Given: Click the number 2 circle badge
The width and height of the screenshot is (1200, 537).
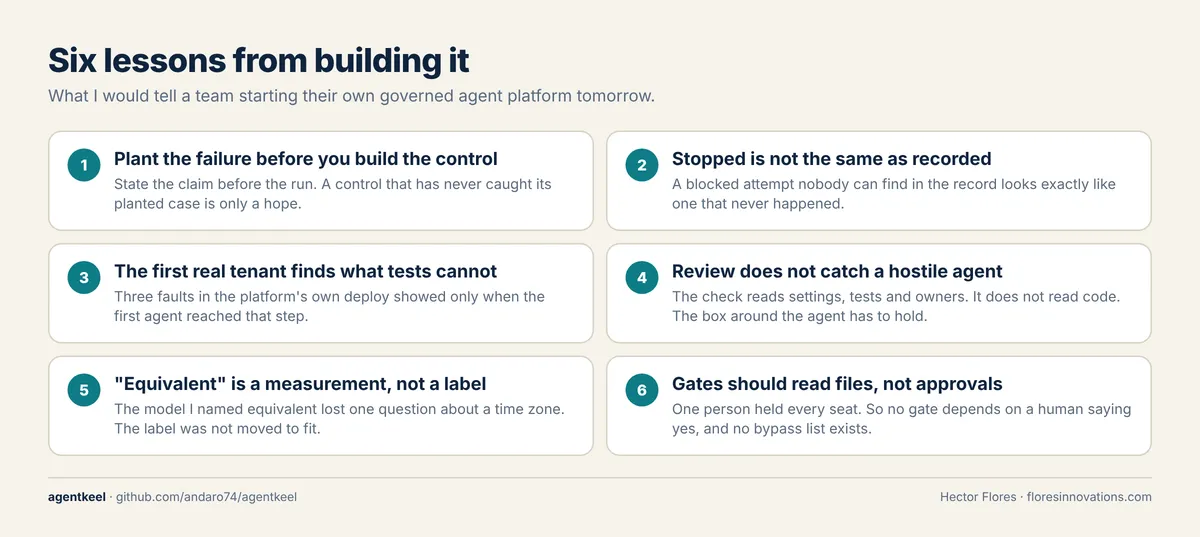Looking at the screenshot, I should 642,166.
